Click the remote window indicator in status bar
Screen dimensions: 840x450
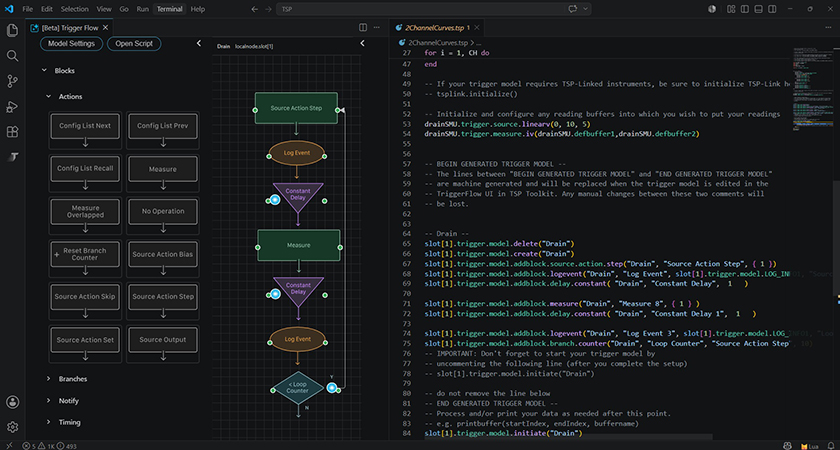point(9,446)
